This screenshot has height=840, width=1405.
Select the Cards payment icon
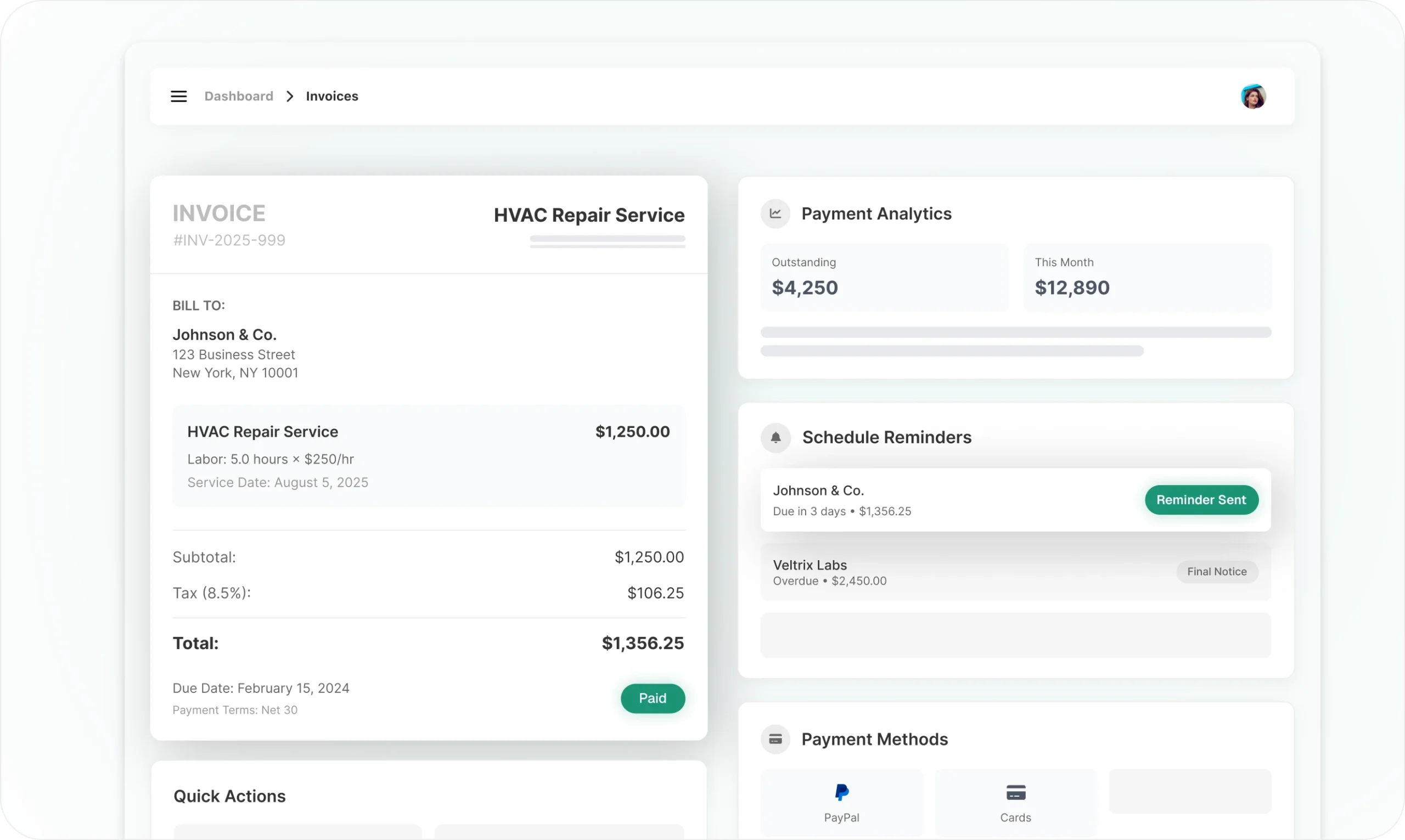point(1015,792)
